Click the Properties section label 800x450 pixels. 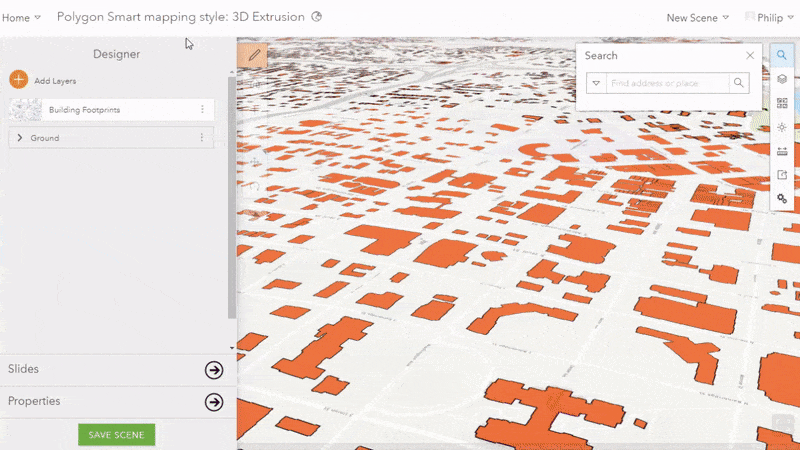34,401
